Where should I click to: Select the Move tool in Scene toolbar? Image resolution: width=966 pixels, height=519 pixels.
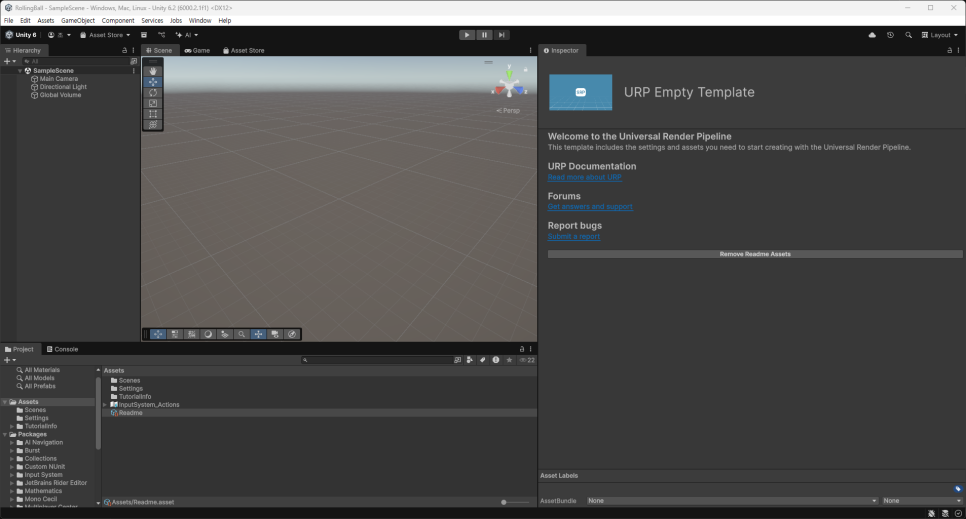(x=153, y=82)
